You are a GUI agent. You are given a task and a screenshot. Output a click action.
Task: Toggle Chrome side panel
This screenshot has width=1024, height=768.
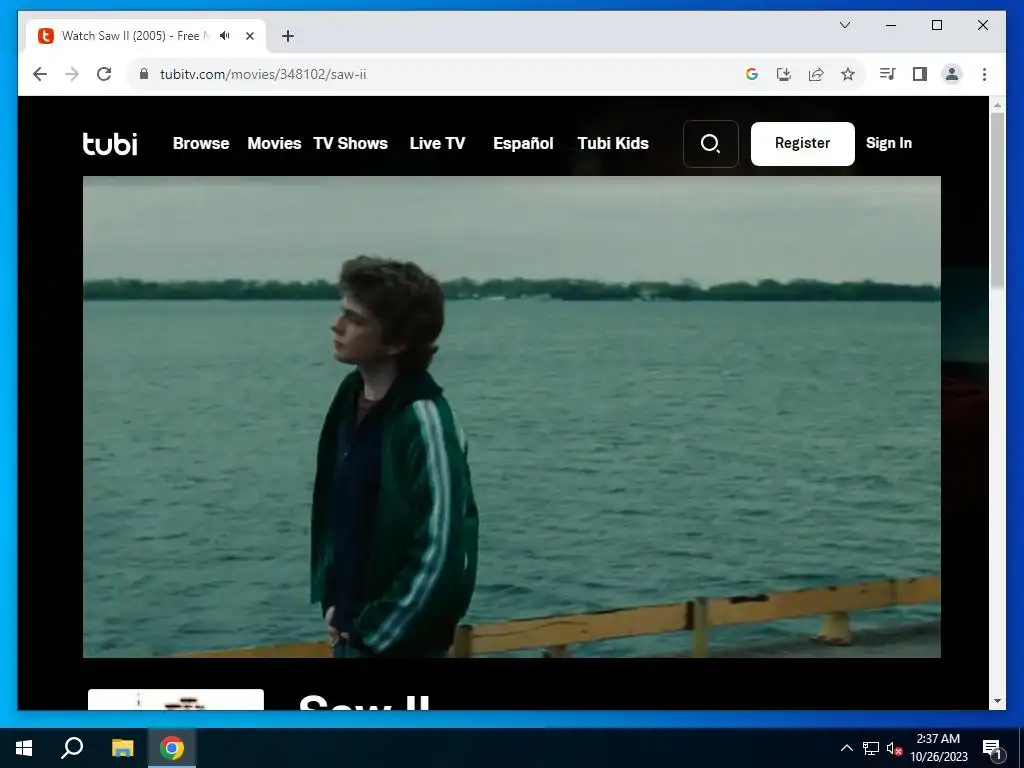(920, 74)
